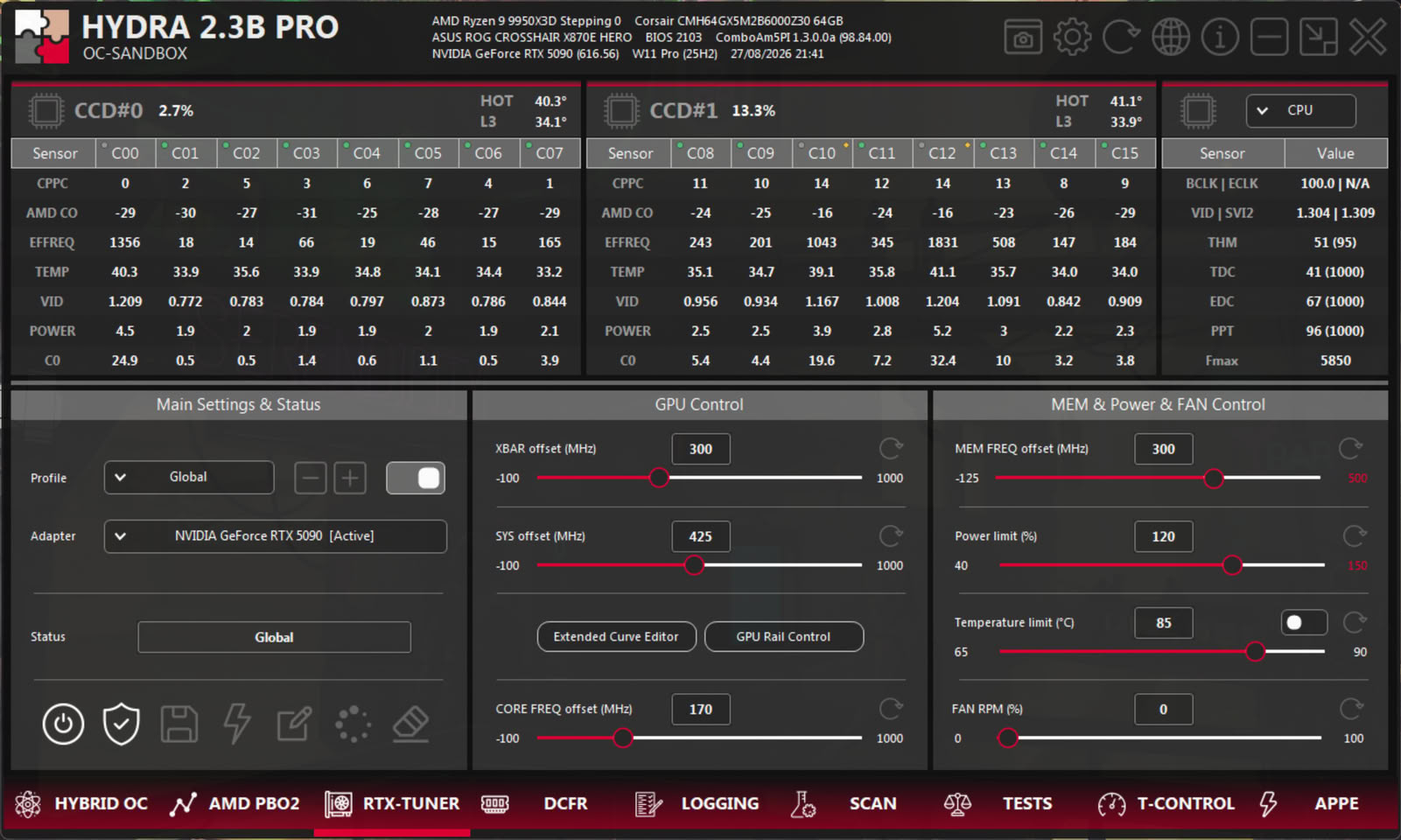Viewport: 1401px width, 840px height.
Task: Click the CORE FREQ offset slider handle
Action: click(x=622, y=738)
